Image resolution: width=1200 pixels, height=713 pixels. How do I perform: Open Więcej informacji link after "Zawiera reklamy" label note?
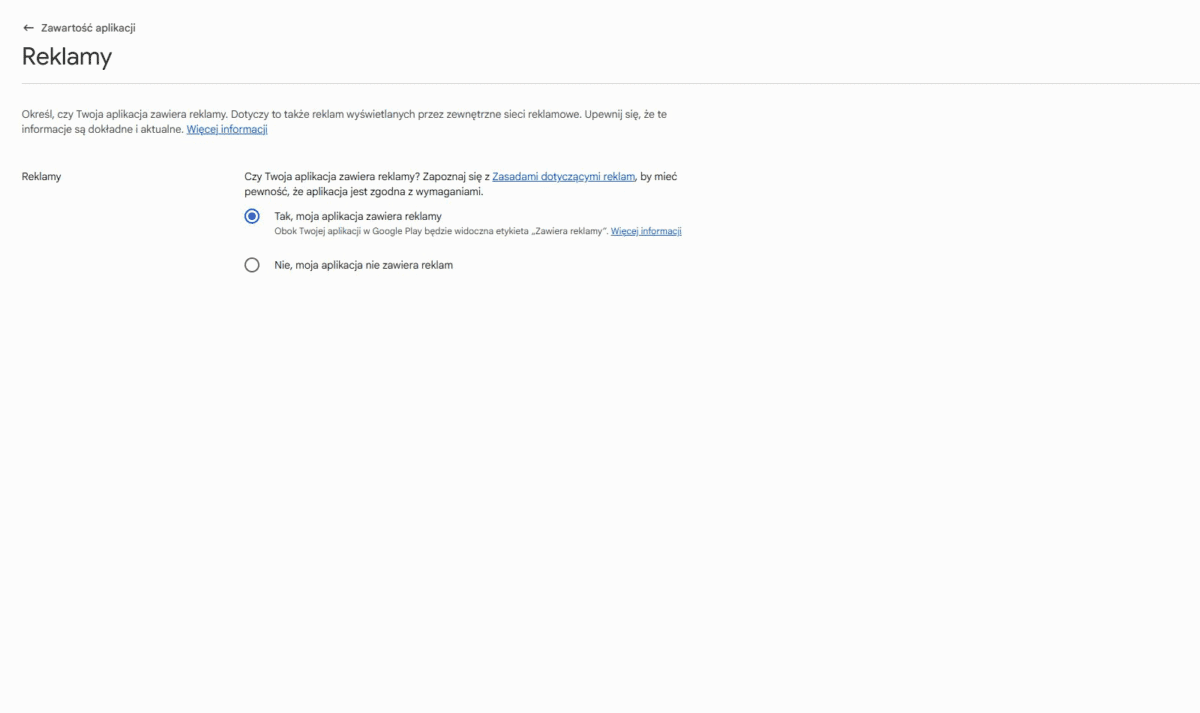[x=646, y=231]
